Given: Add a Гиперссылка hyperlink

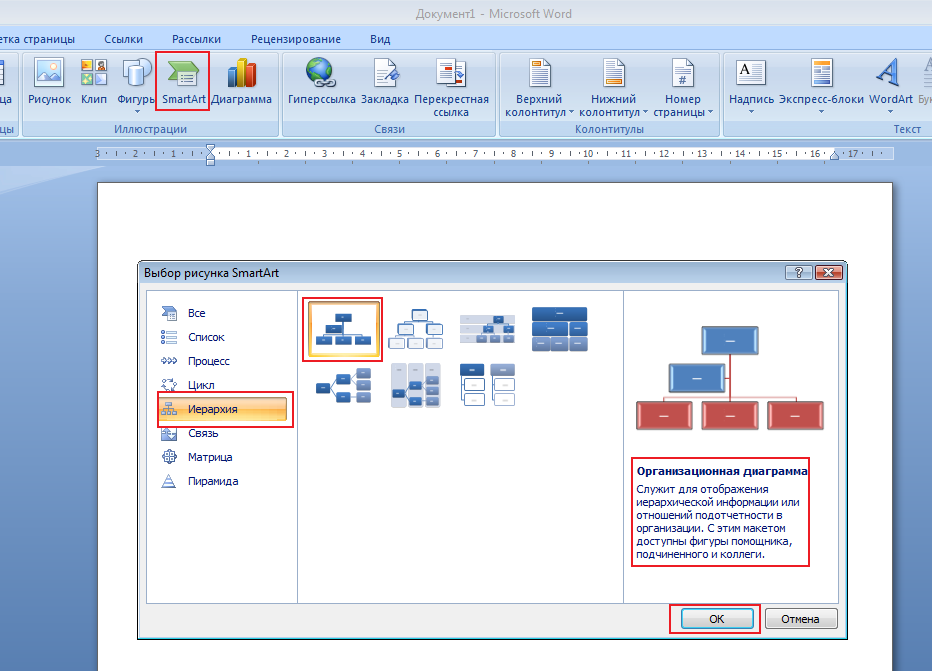Looking at the screenshot, I should point(322,81).
